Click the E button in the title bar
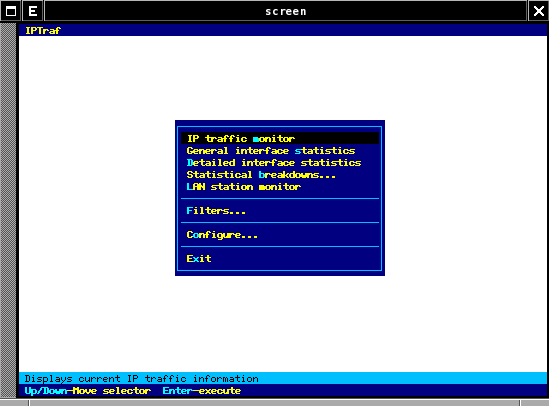This screenshot has width=549, height=406. [33, 11]
